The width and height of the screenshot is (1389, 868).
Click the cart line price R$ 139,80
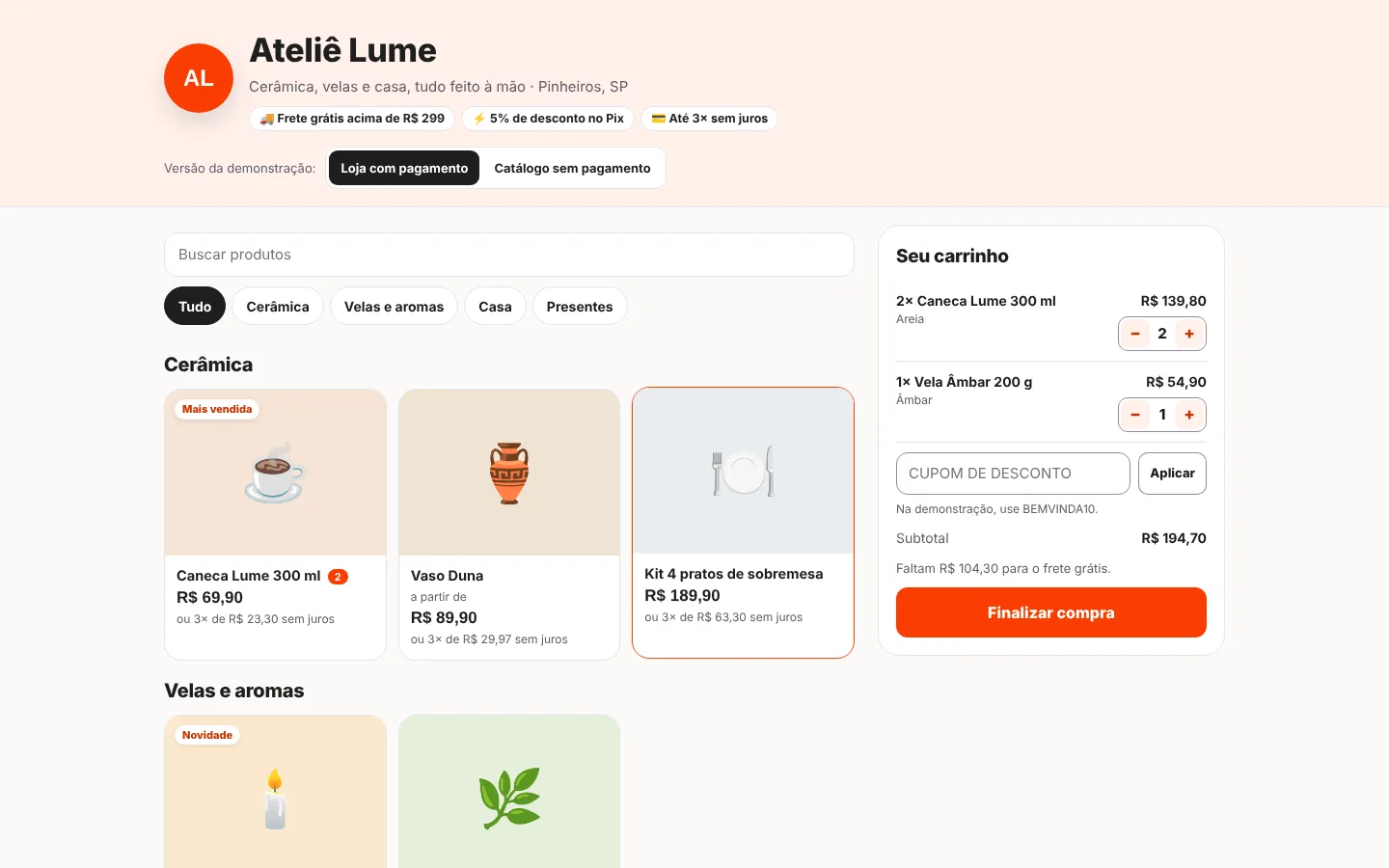click(x=1173, y=301)
